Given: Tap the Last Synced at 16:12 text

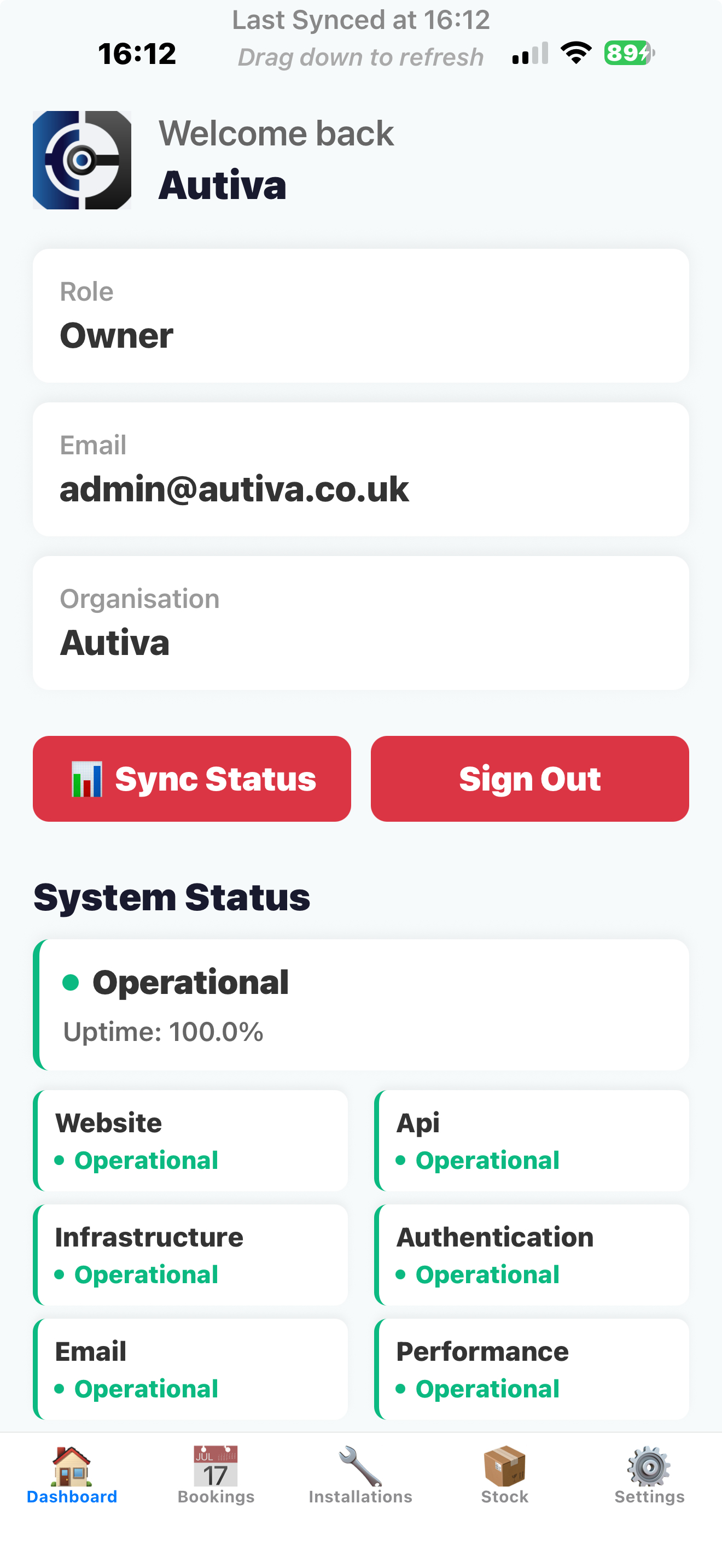Looking at the screenshot, I should [361, 20].
